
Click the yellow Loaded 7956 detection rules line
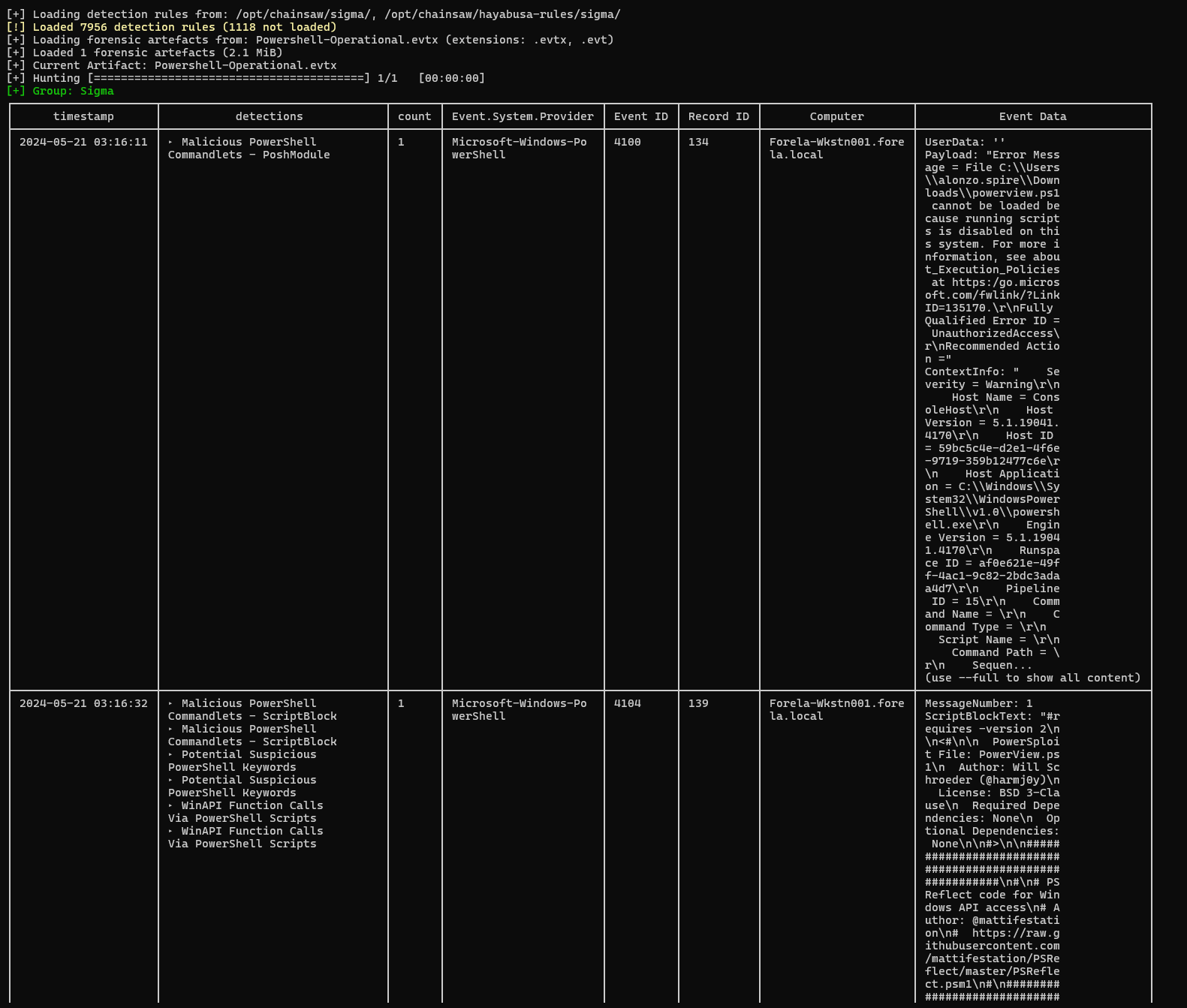point(184,27)
